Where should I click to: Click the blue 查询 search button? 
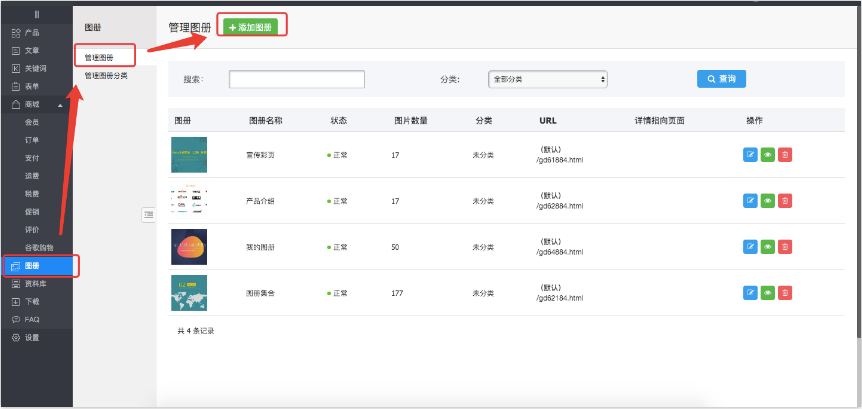pos(721,78)
